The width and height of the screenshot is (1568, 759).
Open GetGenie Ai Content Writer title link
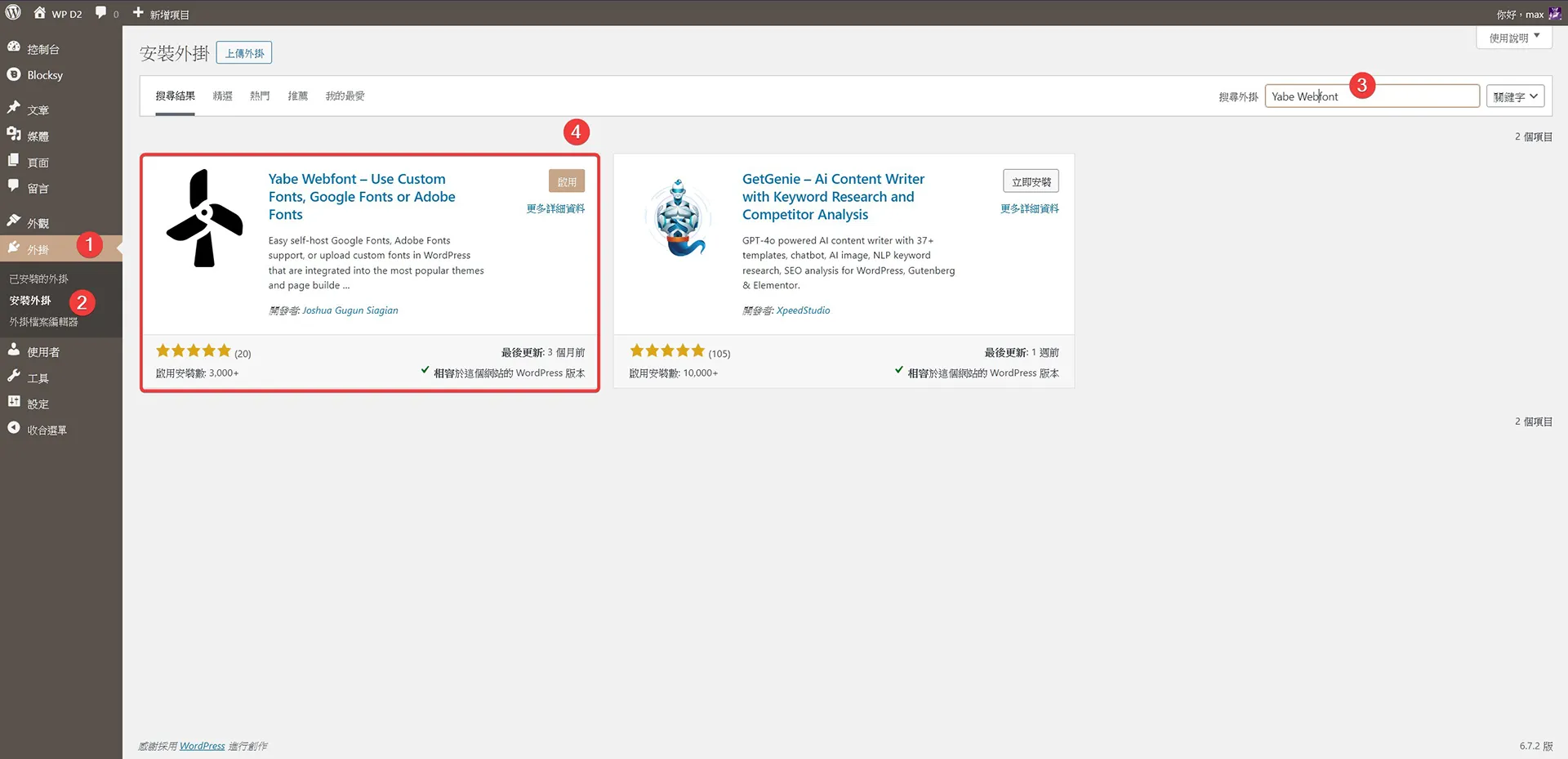click(x=833, y=197)
